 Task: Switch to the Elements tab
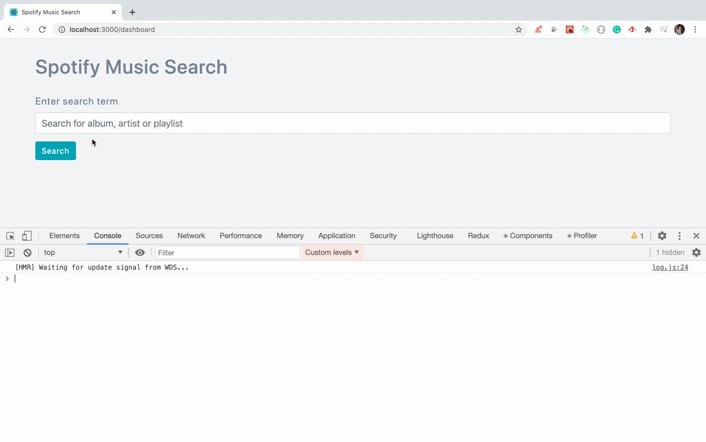point(64,236)
